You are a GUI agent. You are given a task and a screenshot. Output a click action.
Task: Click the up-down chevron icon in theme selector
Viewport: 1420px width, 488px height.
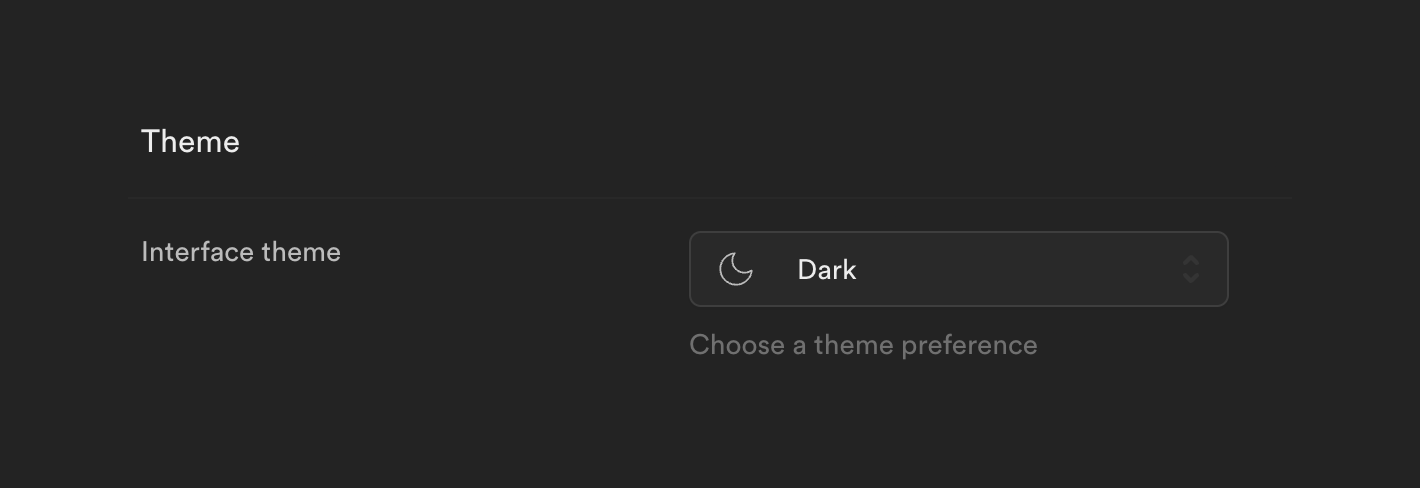click(x=1190, y=269)
